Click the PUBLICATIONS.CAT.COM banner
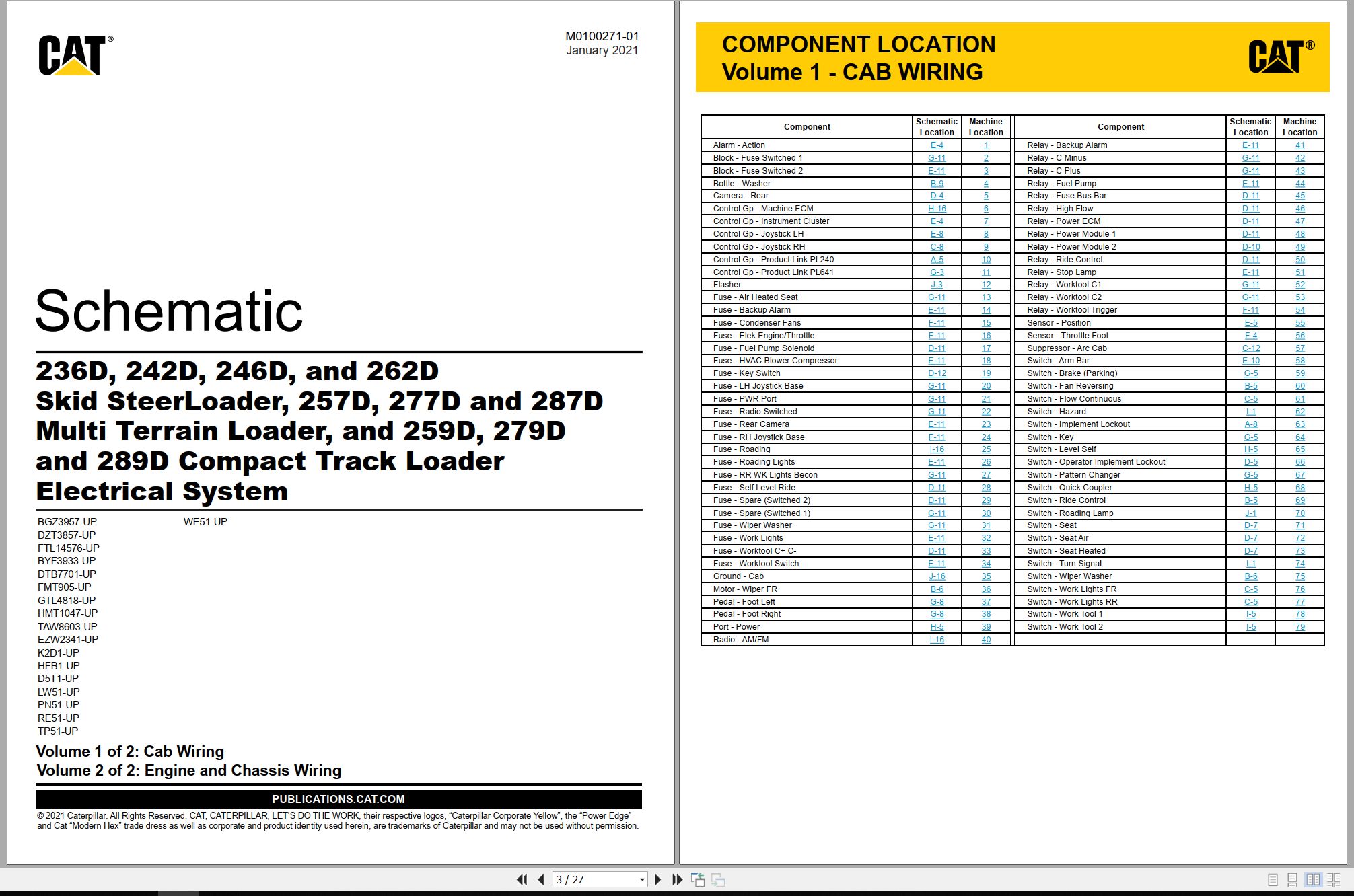The height and width of the screenshot is (896, 1354). (x=338, y=799)
